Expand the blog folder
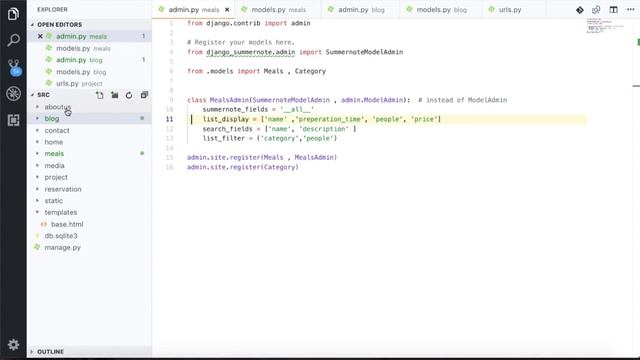Viewport: 640px width, 360px height. coord(51,118)
